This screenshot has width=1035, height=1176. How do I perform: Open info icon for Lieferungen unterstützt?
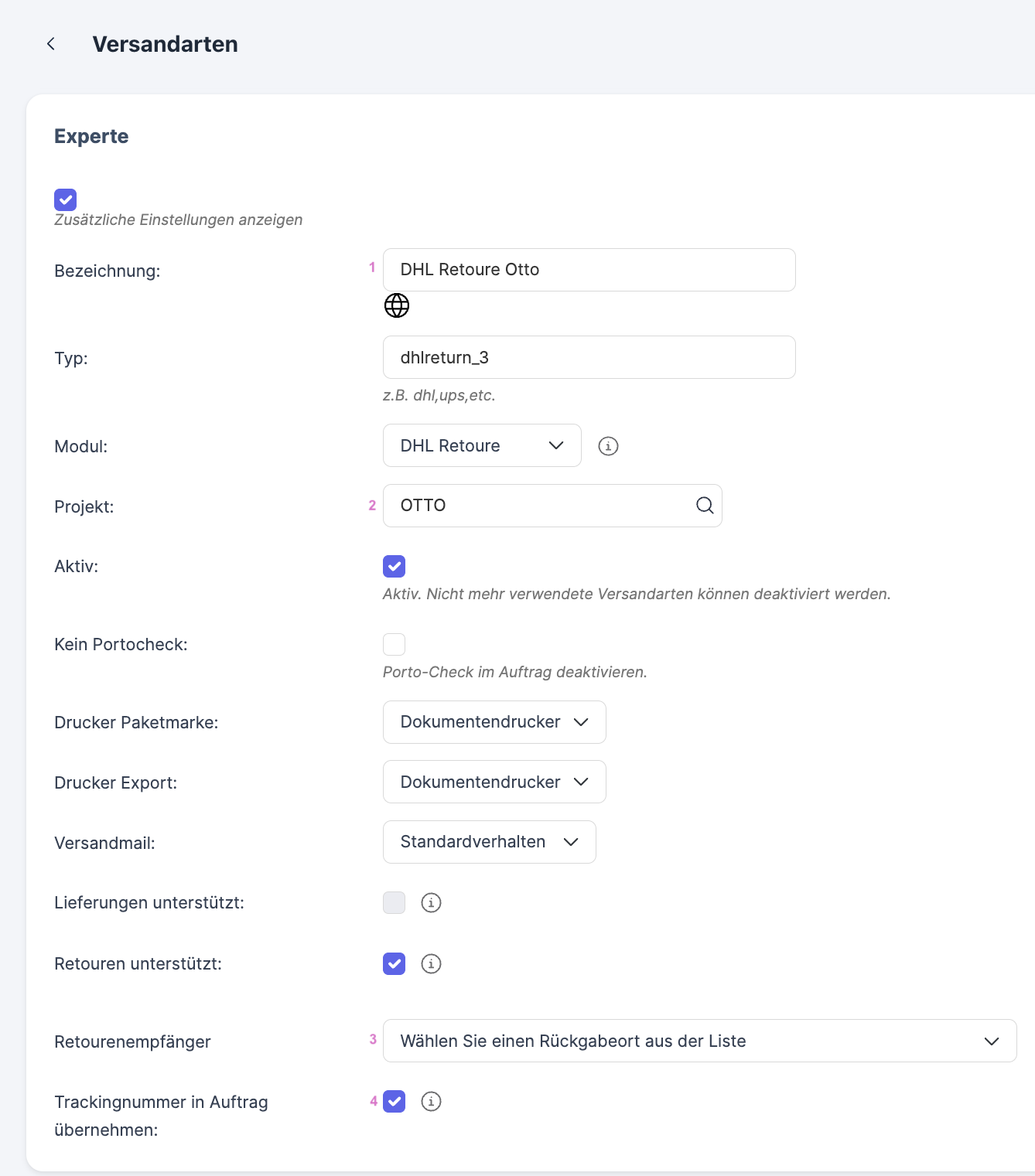(x=431, y=902)
